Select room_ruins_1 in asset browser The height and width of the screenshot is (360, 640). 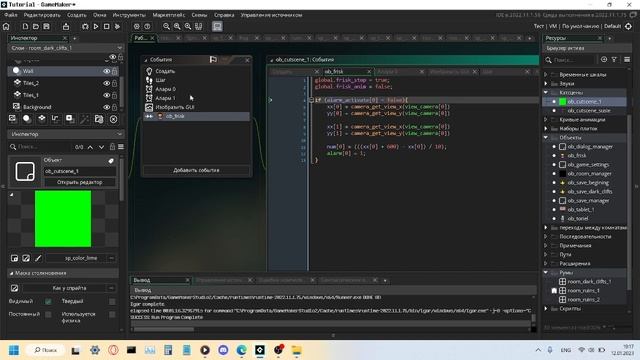pyautogui.click(x=584, y=291)
